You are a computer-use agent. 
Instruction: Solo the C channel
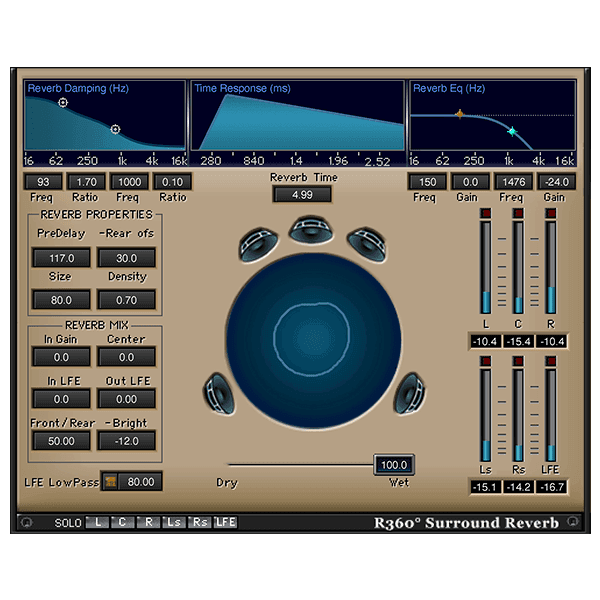(x=122, y=522)
